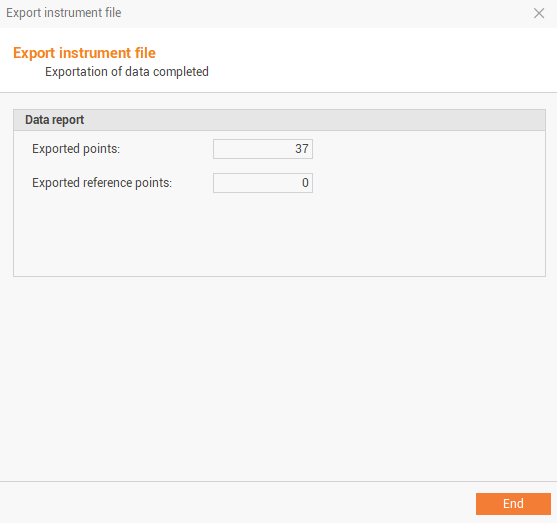The height and width of the screenshot is (523, 557).
Task: Select the Exported points field showing 37
Action: point(263,149)
